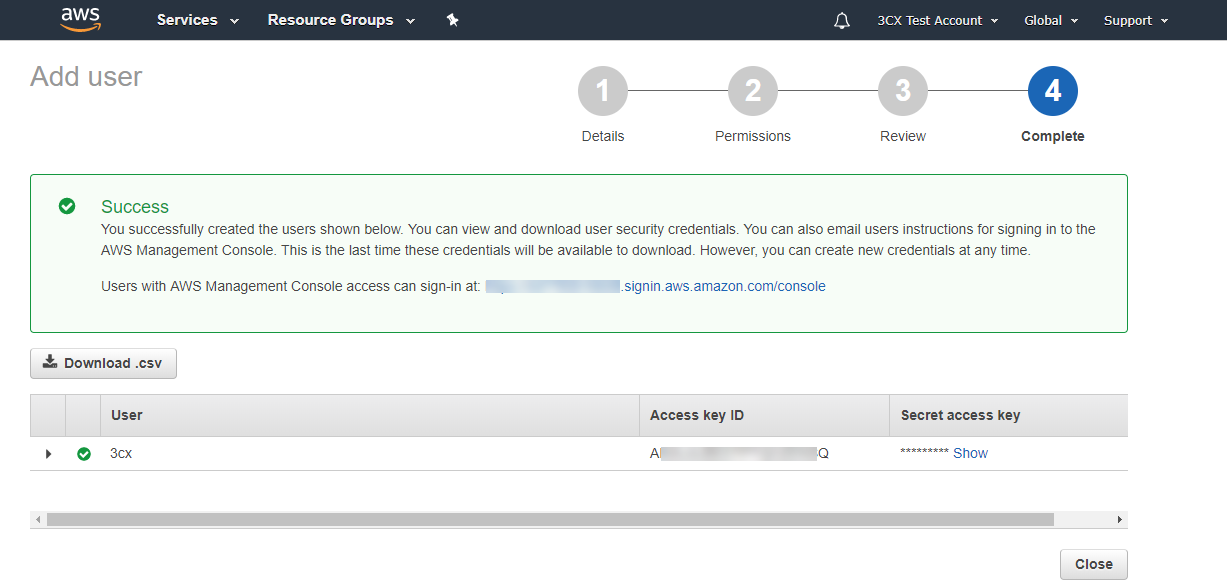The width and height of the screenshot is (1227, 581).
Task: Open the 3CX Test Account menu
Action: pos(938,20)
